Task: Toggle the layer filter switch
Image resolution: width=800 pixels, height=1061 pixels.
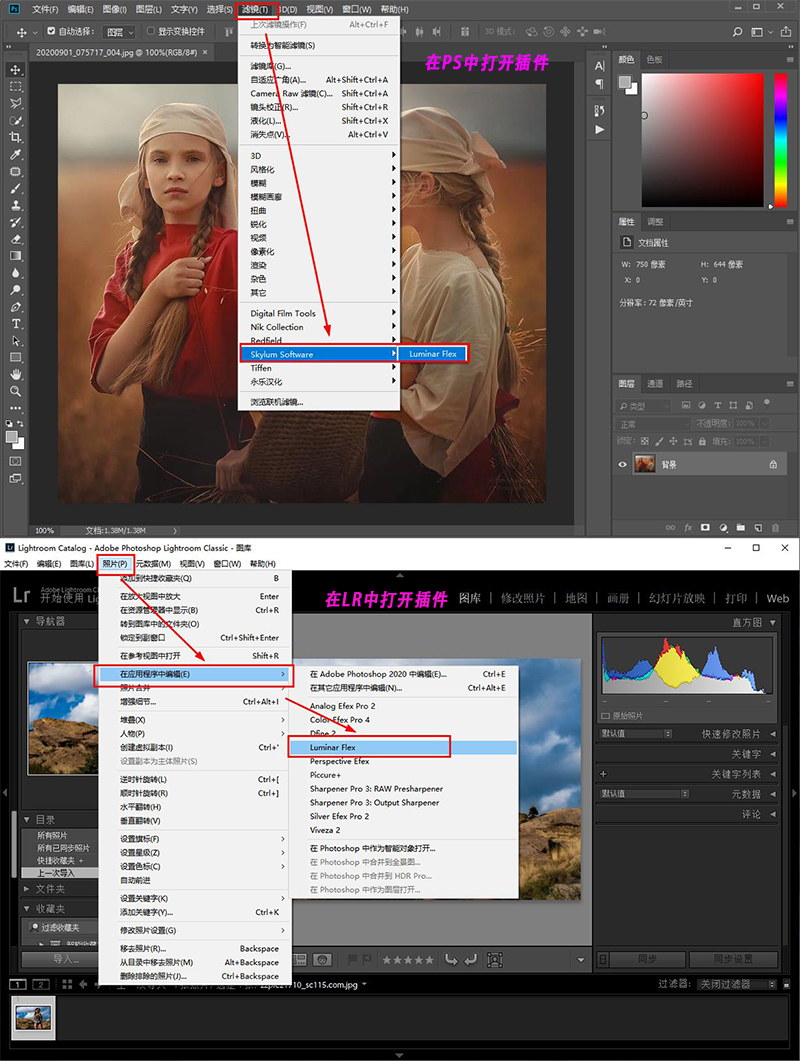Action: (x=767, y=403)
